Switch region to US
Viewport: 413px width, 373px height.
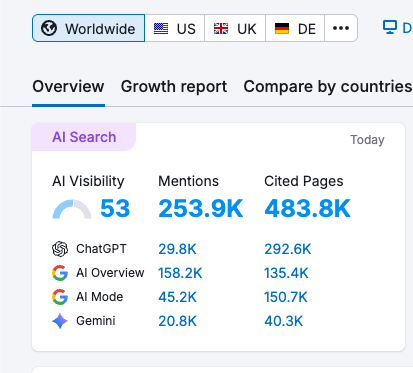point(175,28)
